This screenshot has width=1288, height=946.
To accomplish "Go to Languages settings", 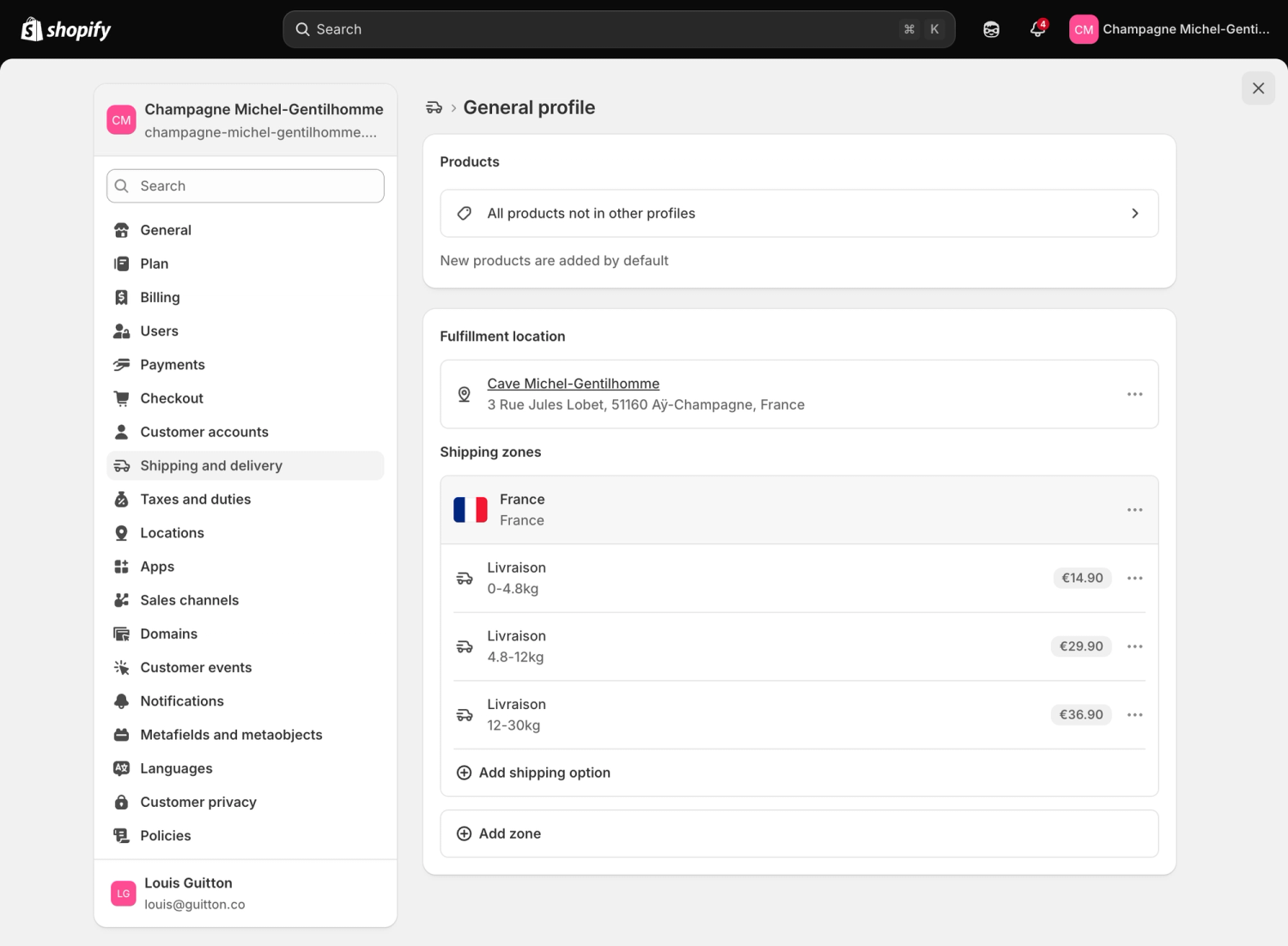I will (246, 768).
